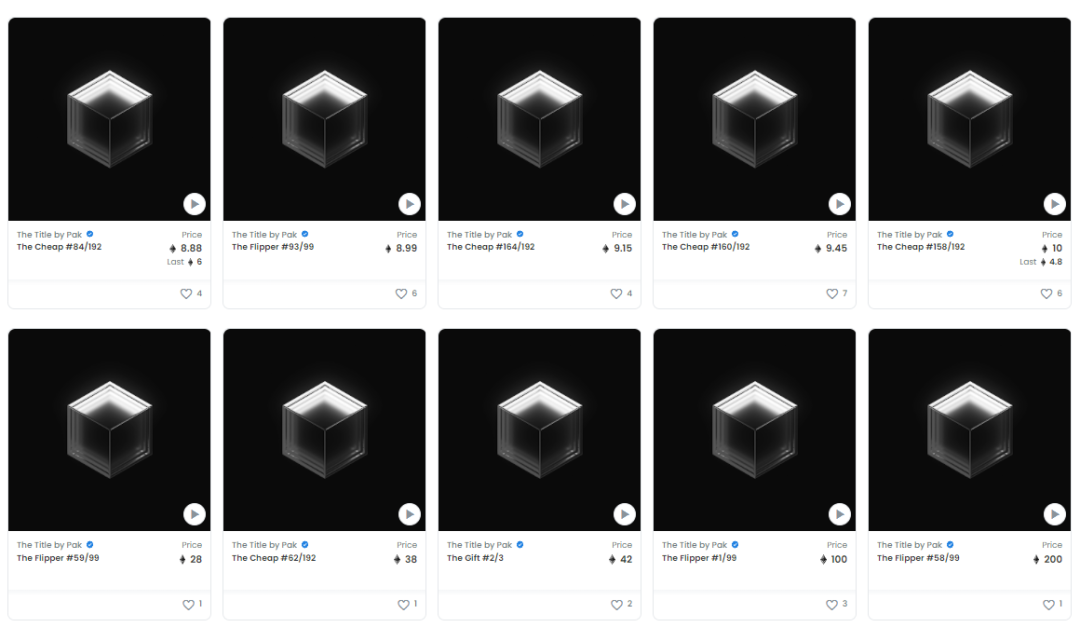Click the 8.99 ETH price on The Flipper #93/99
Image resolution: width=1080 pixels, height=627 pixels.
(x=401, y=248)
